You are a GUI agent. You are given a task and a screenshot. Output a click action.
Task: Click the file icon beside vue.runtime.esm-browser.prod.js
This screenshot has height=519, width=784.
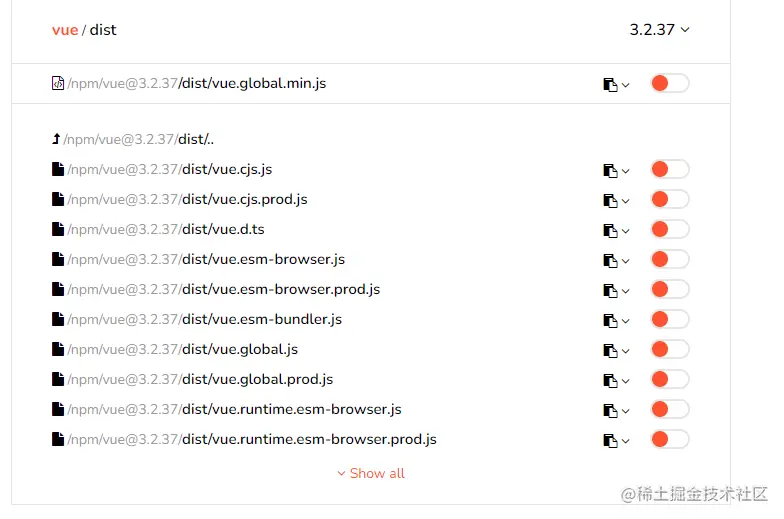point(58,439)
